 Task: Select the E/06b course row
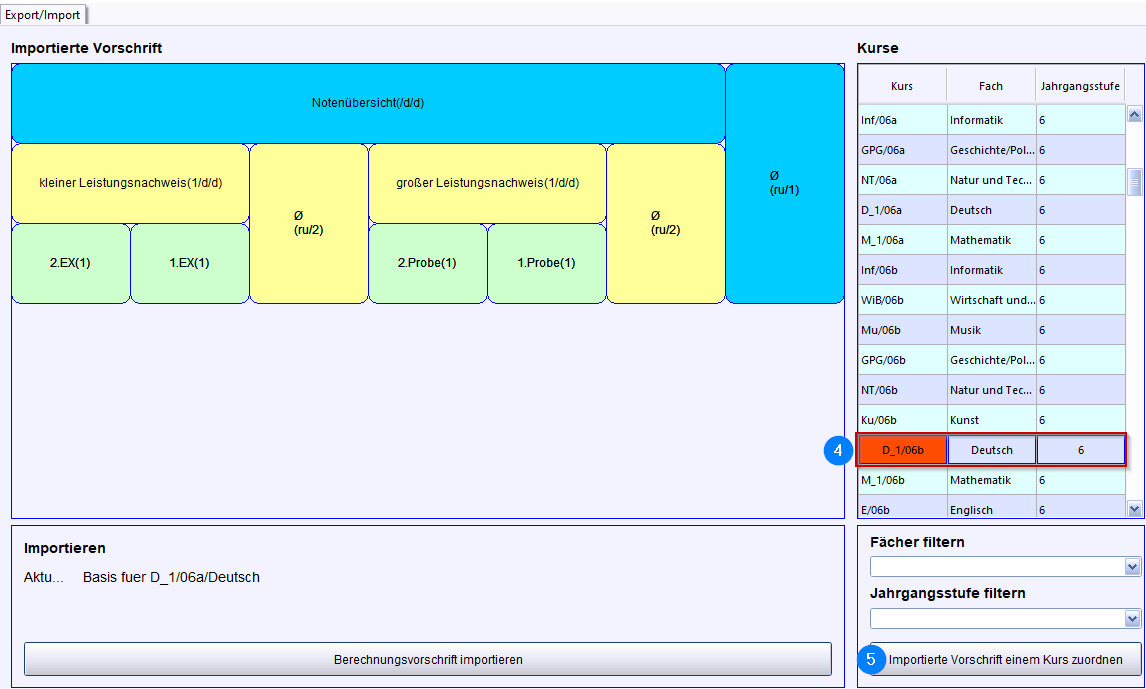[992, 507]
